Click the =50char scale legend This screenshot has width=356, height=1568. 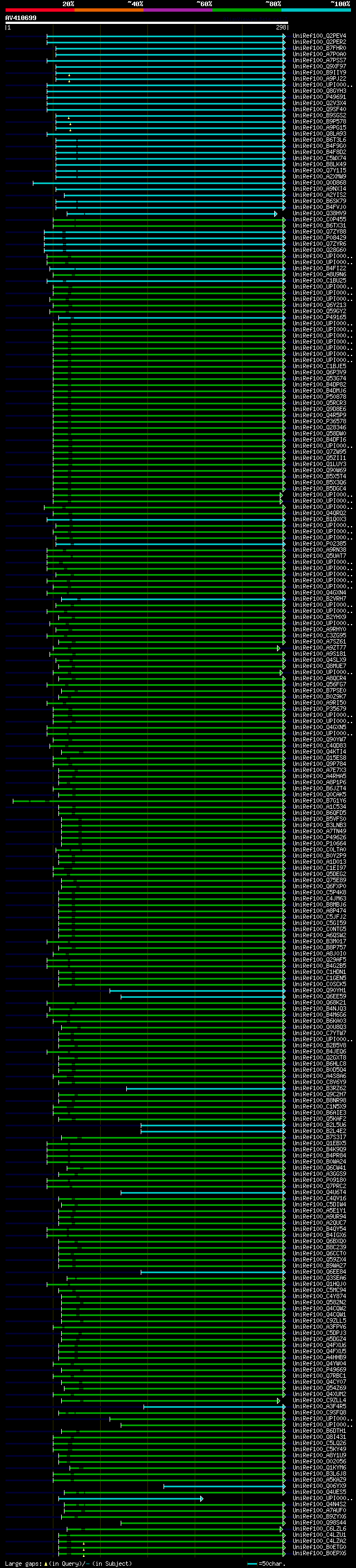click(x=266, y=1563)
